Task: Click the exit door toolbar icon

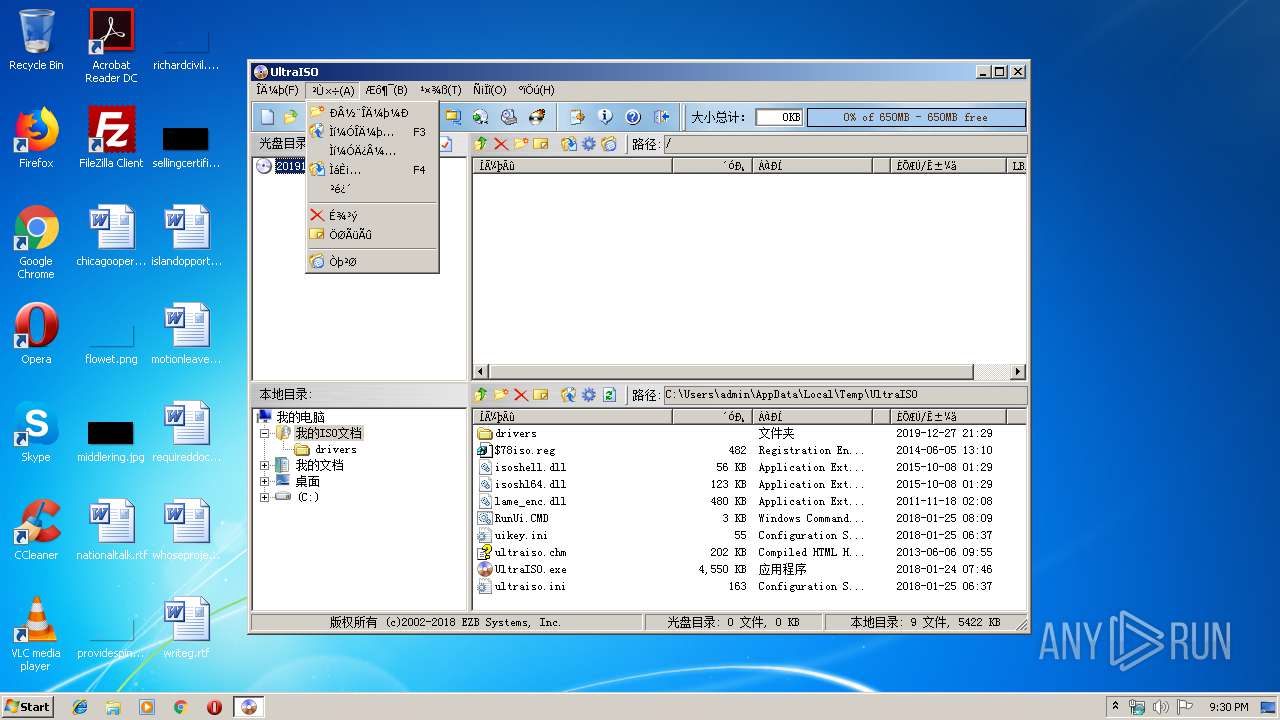Action: 661,117
